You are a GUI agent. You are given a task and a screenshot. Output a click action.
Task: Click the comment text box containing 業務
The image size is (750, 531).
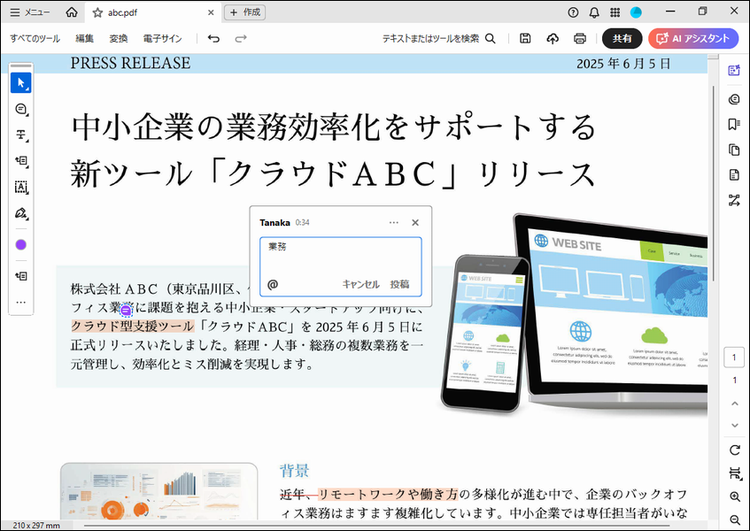coord(341,266)
